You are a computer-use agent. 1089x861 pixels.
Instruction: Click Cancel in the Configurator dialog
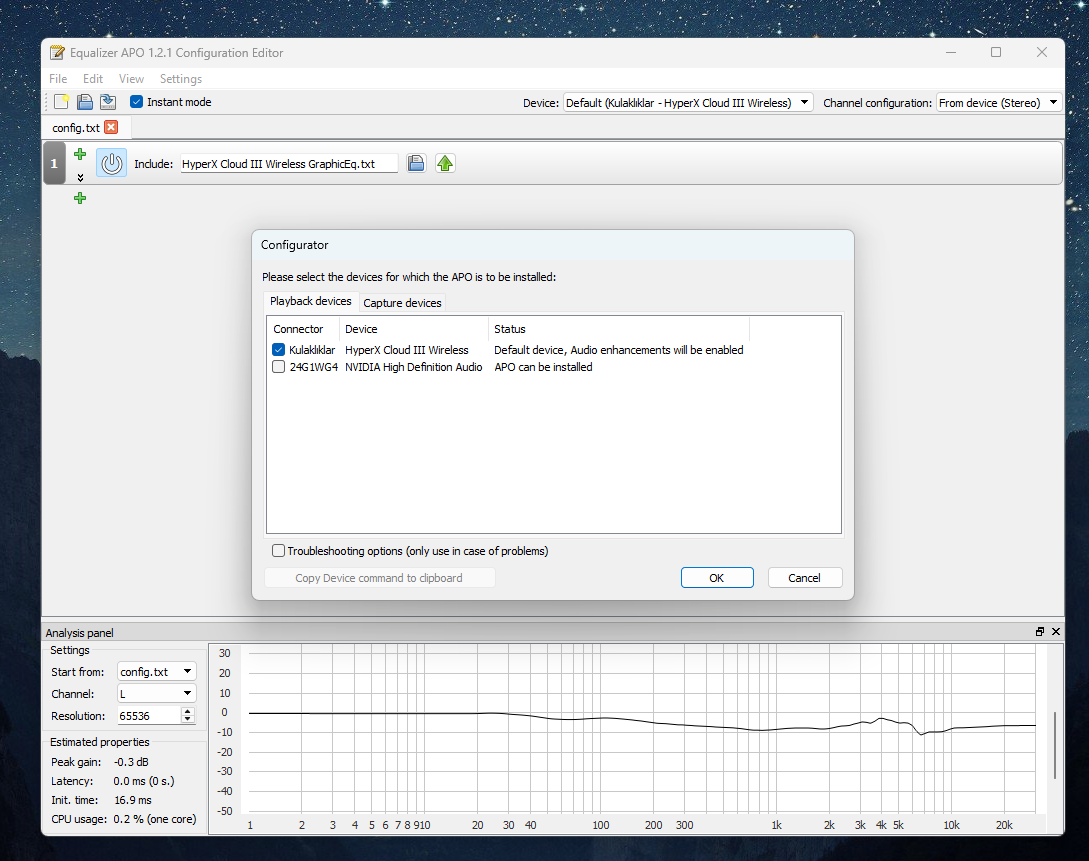(804, 578)
